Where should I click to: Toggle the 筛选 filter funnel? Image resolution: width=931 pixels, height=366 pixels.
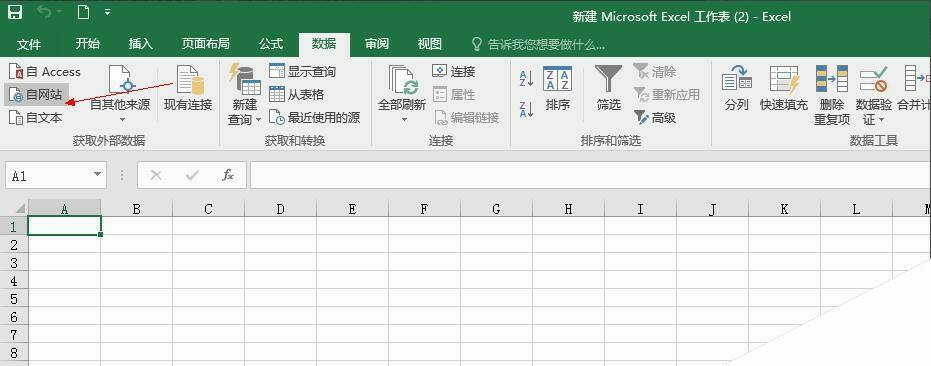pyautogui.click(x=609, y=88)
